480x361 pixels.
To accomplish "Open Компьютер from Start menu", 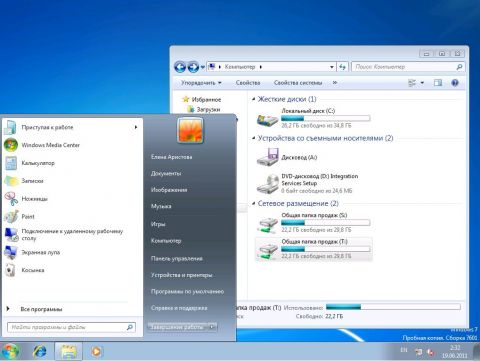I will (166, 240).
